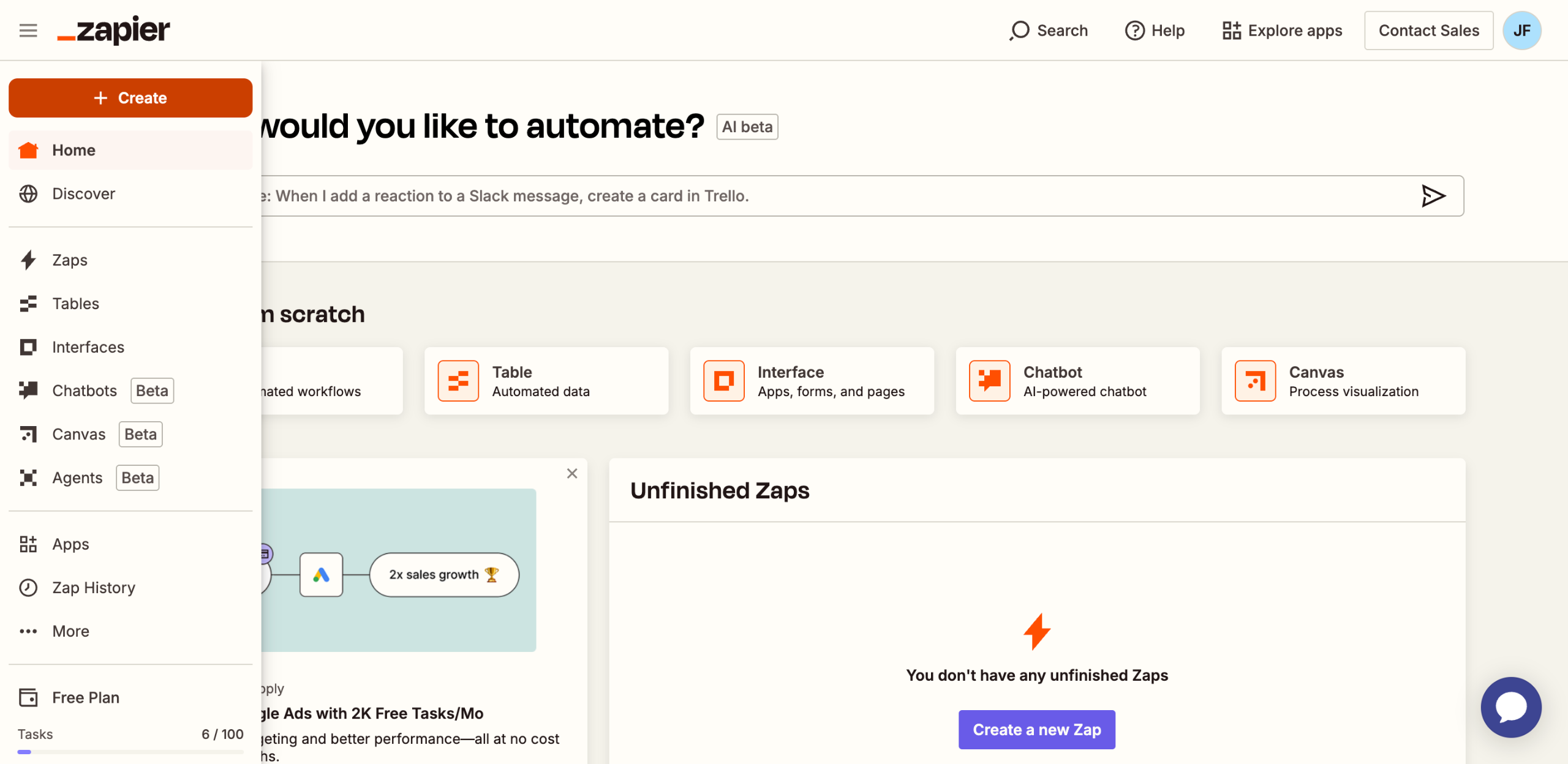Open the Canvas card icon
Viewport: 1568px width, 764px height.
point(1255,381)
